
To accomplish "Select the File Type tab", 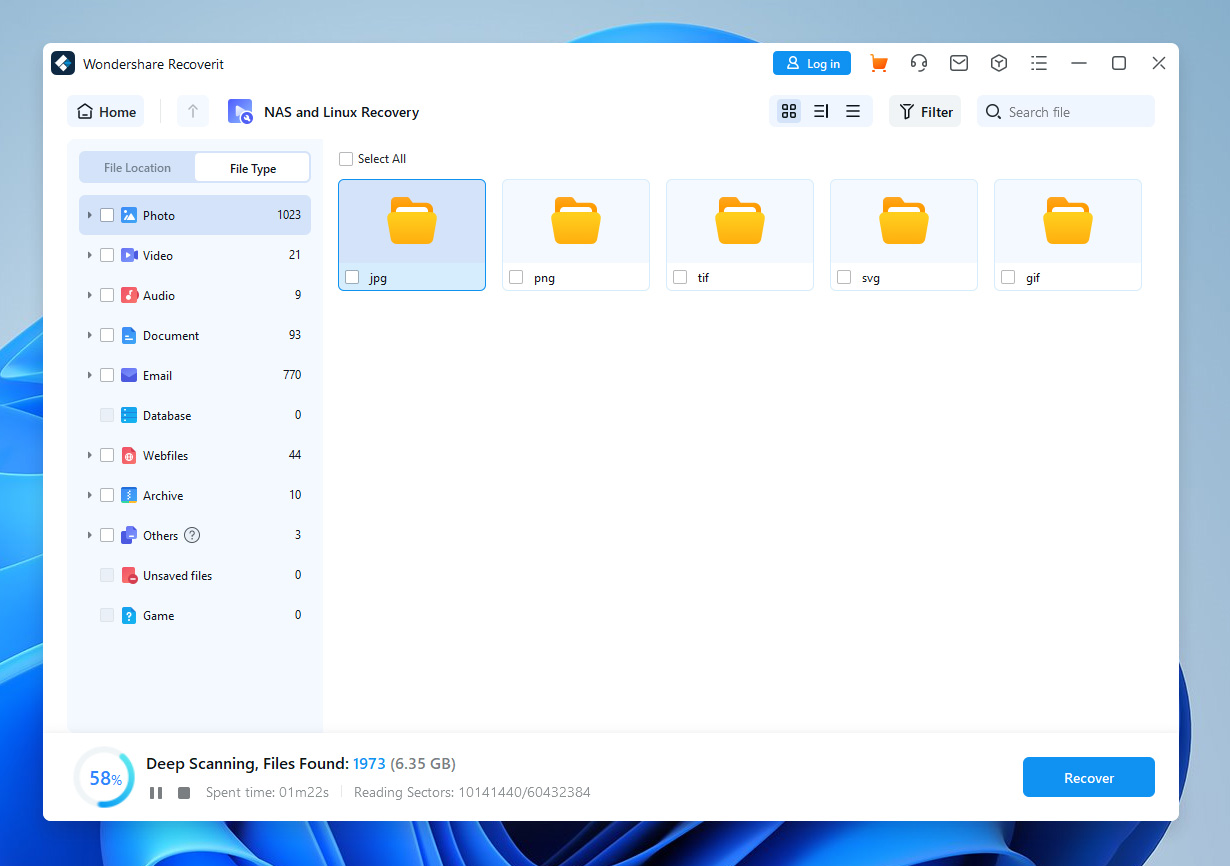I will point(252,168).
